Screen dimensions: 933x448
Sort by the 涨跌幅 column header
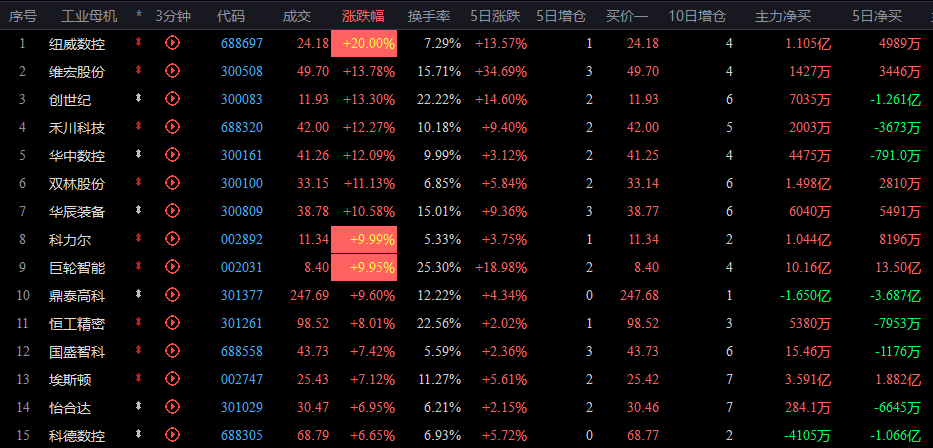(363, 16)
